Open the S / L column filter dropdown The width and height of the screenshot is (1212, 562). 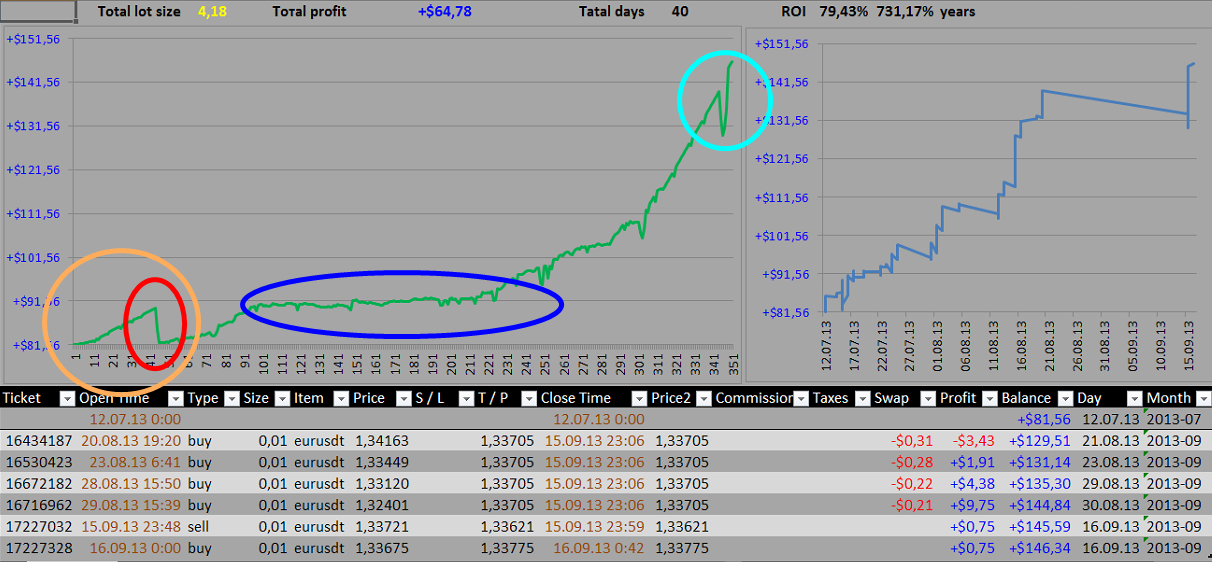click(465, 398)
